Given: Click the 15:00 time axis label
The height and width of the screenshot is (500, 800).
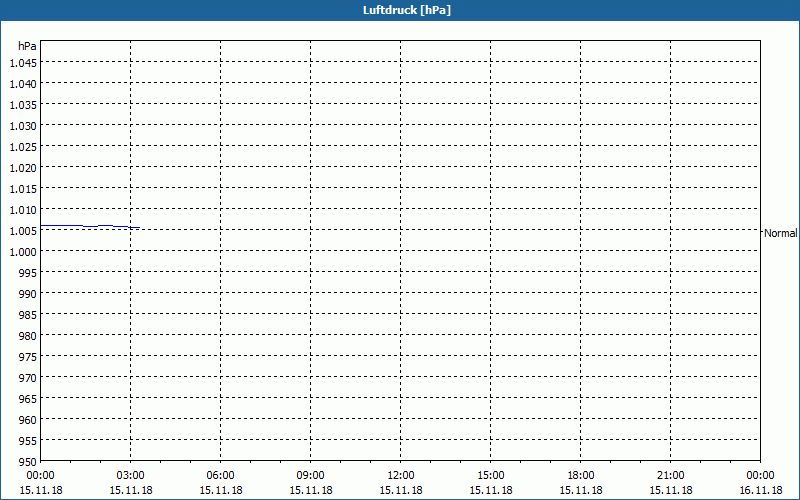Looking at the screenshot, I should coord(491,476).
